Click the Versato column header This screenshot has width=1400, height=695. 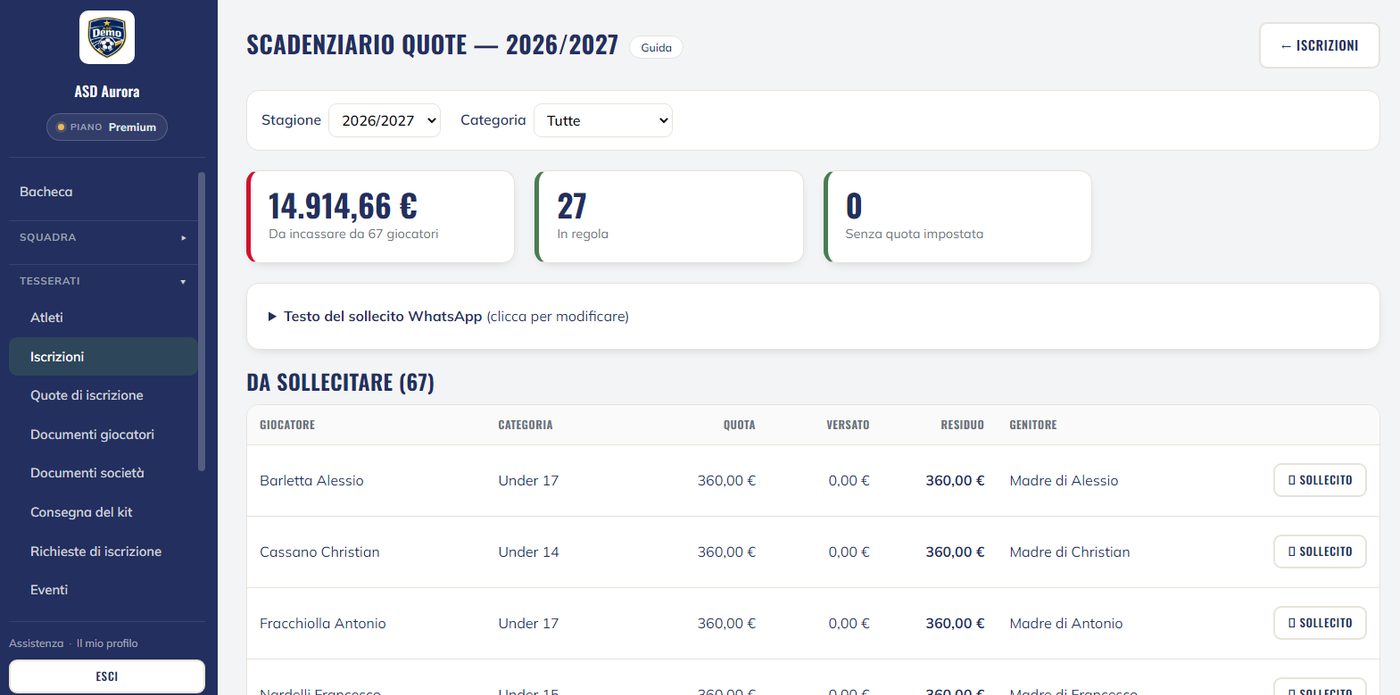click(848, 425)
